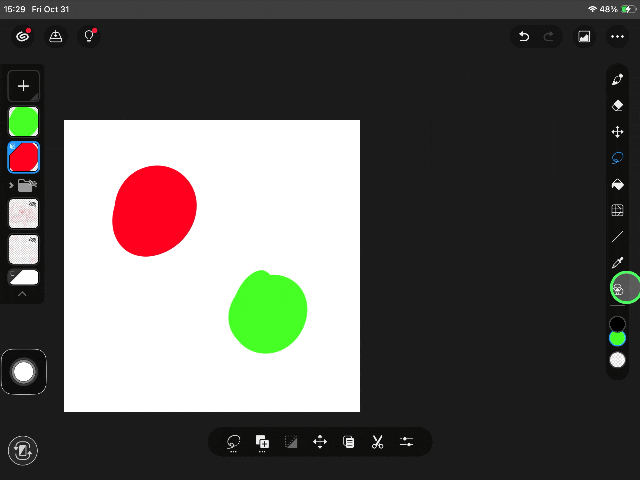Pick the transparent checkered swatch
Image resolution: width=640 pixels, height=480 pixels.
[x=617, y=360]
